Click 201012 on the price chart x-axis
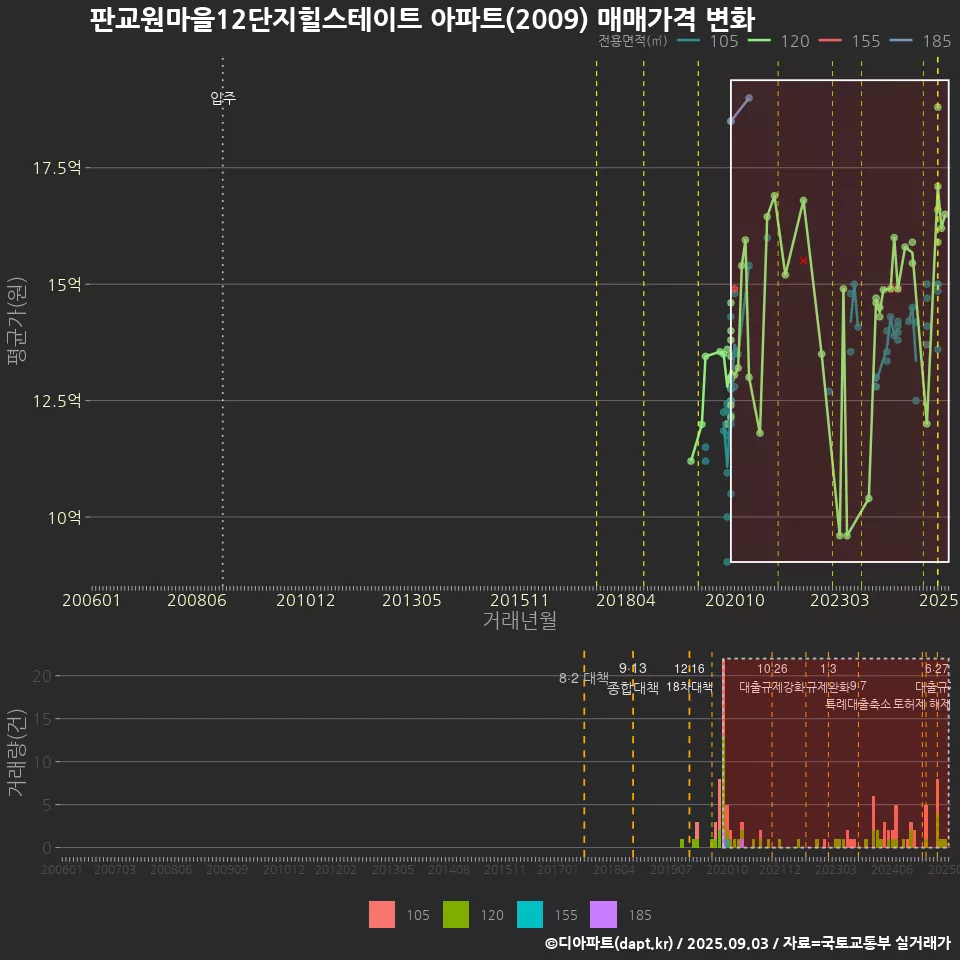This screenshot has width=960, height=960. pos(306,600)
